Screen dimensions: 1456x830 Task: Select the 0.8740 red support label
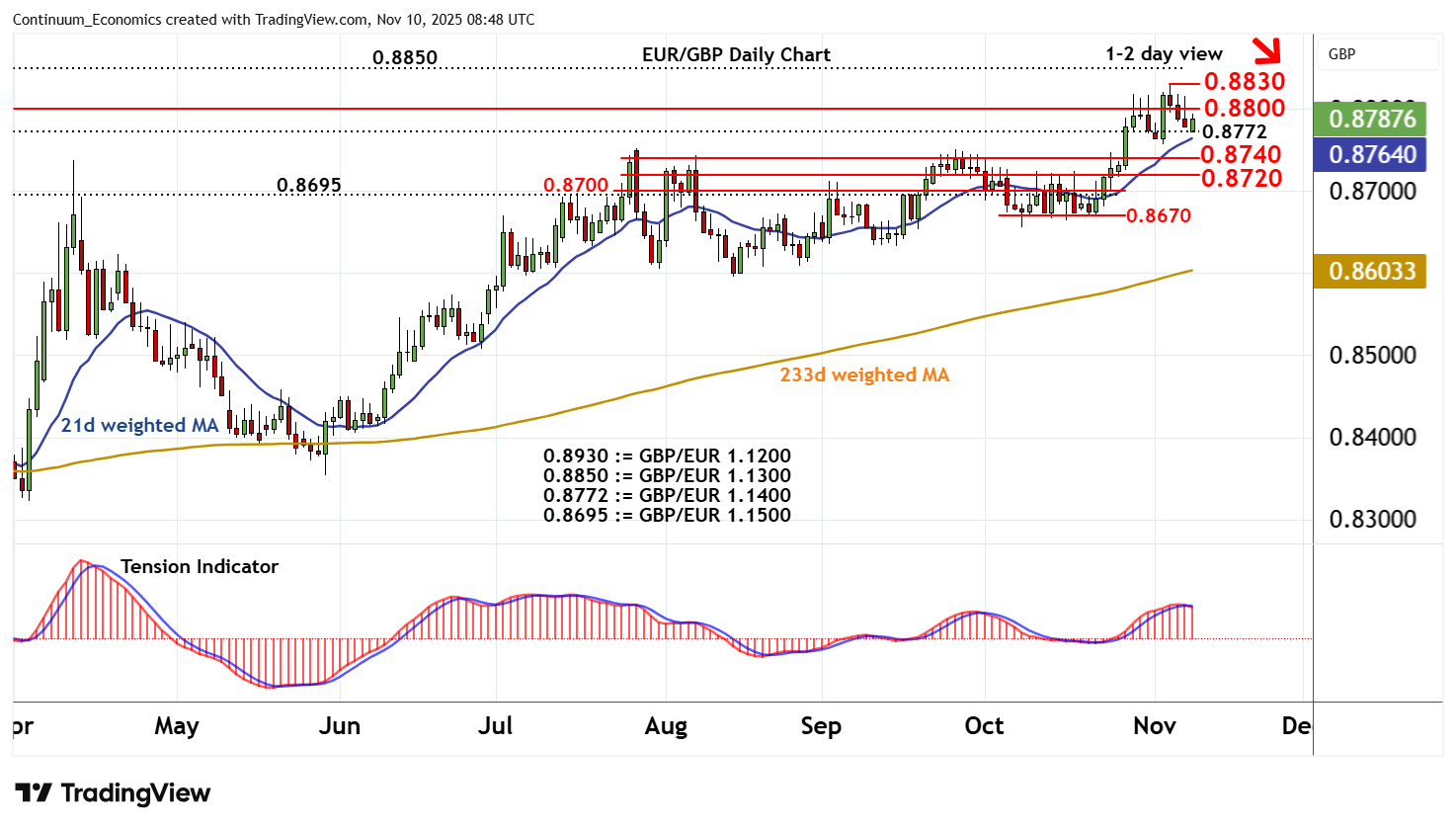tap(1241, 154)
